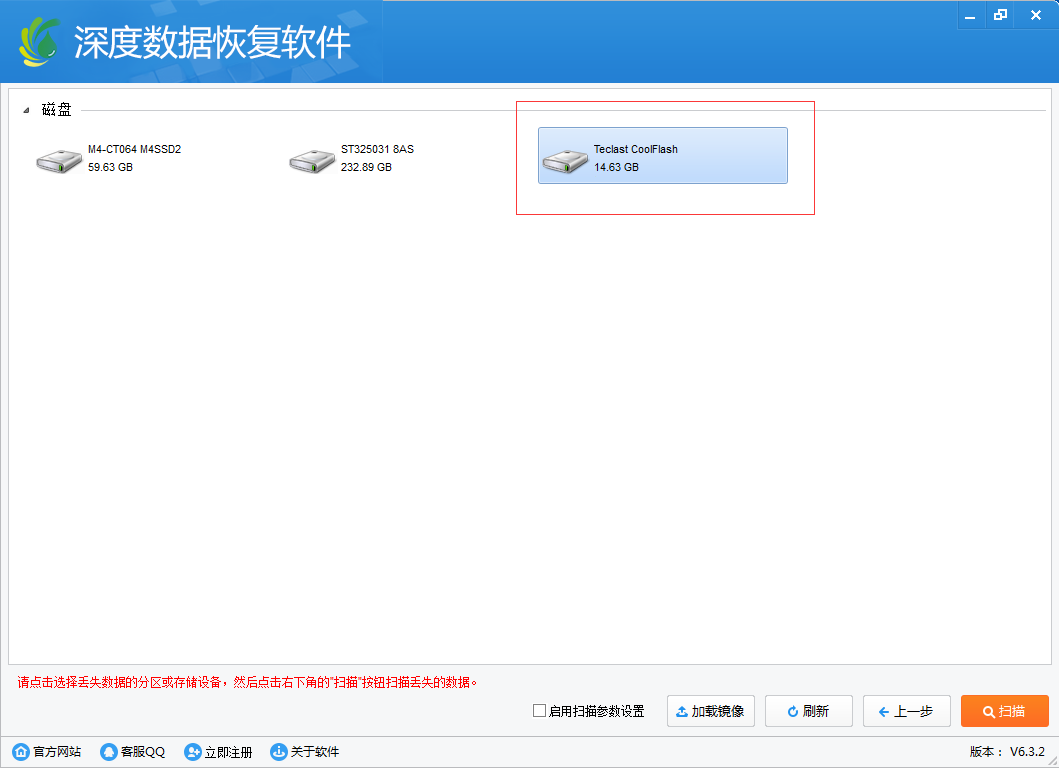This screenshot has height=768, width=1059.
Task: Restore down the window
Action: click(1000, 16)
